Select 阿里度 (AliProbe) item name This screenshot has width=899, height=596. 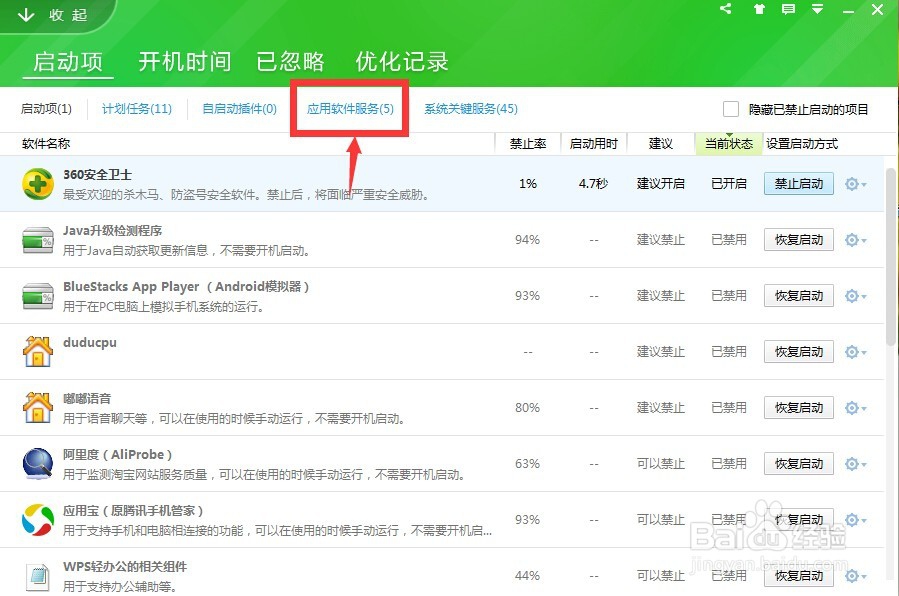[x=118, y=454]
